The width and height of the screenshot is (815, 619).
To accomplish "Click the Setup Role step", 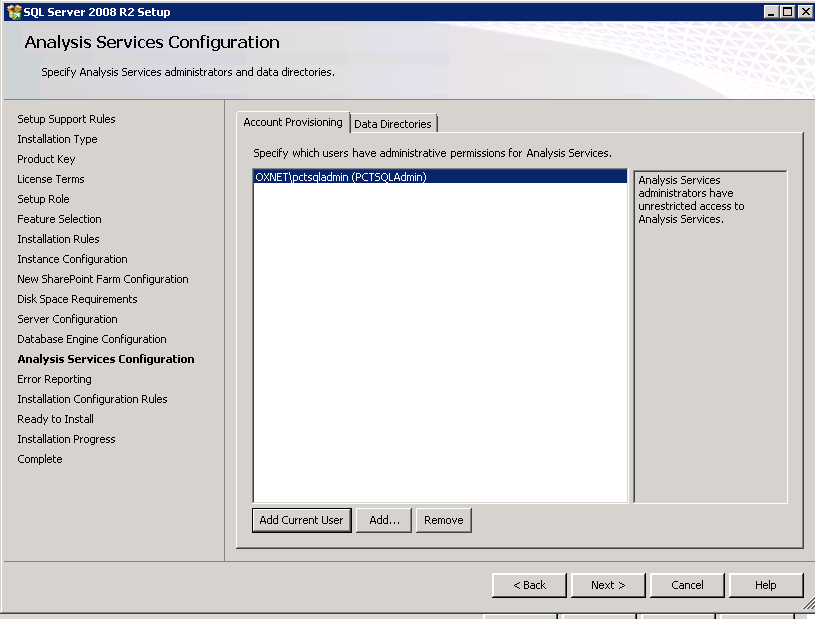I will pyautogui.click(x=43, y=199).
